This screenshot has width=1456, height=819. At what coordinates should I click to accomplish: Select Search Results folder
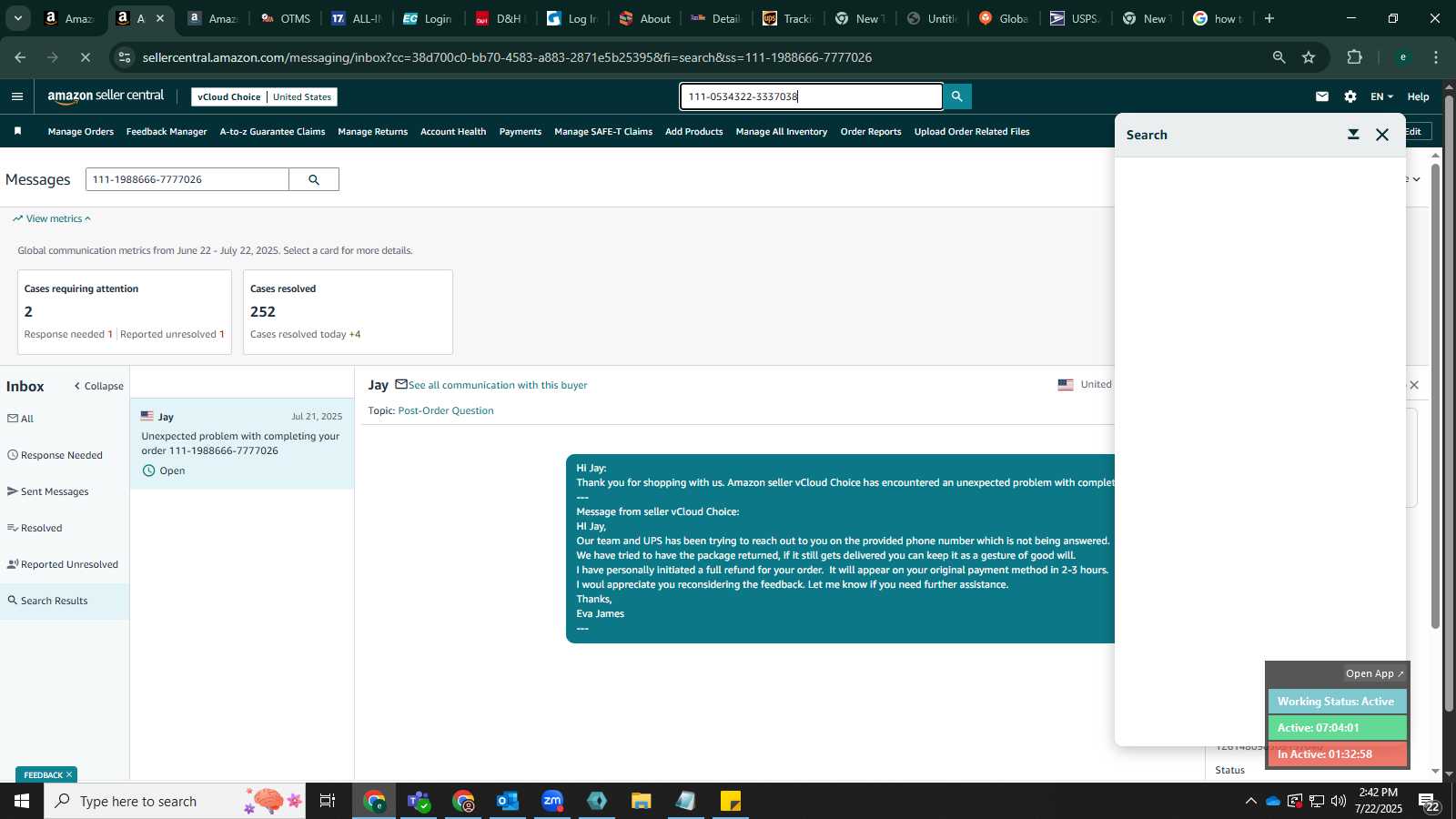click(x=48, y=601)
